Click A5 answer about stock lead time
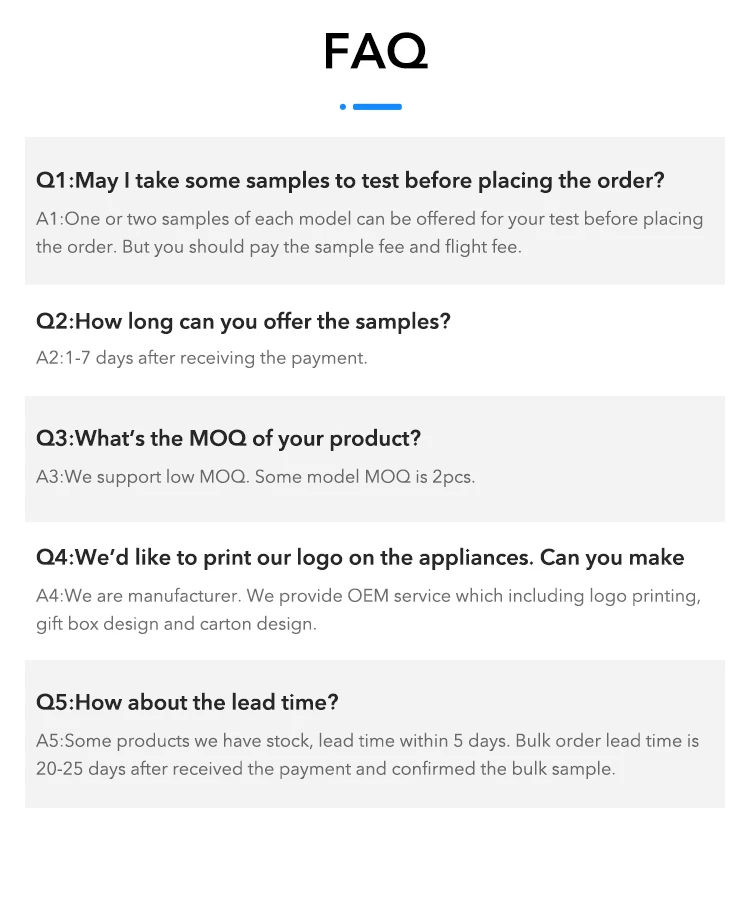The width and height of the screenshot is (750, 898). tap(368, 754)
